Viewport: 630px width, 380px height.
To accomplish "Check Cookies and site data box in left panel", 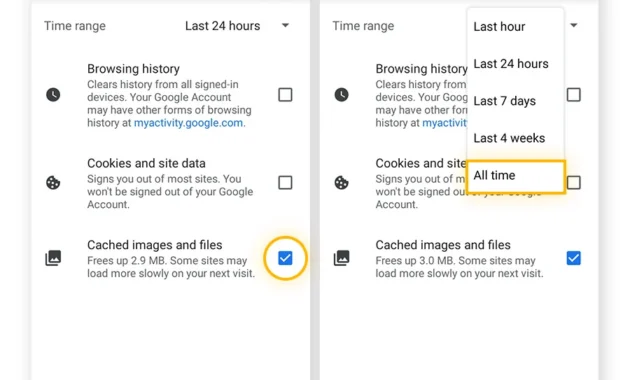I will (x=285, y=182).
